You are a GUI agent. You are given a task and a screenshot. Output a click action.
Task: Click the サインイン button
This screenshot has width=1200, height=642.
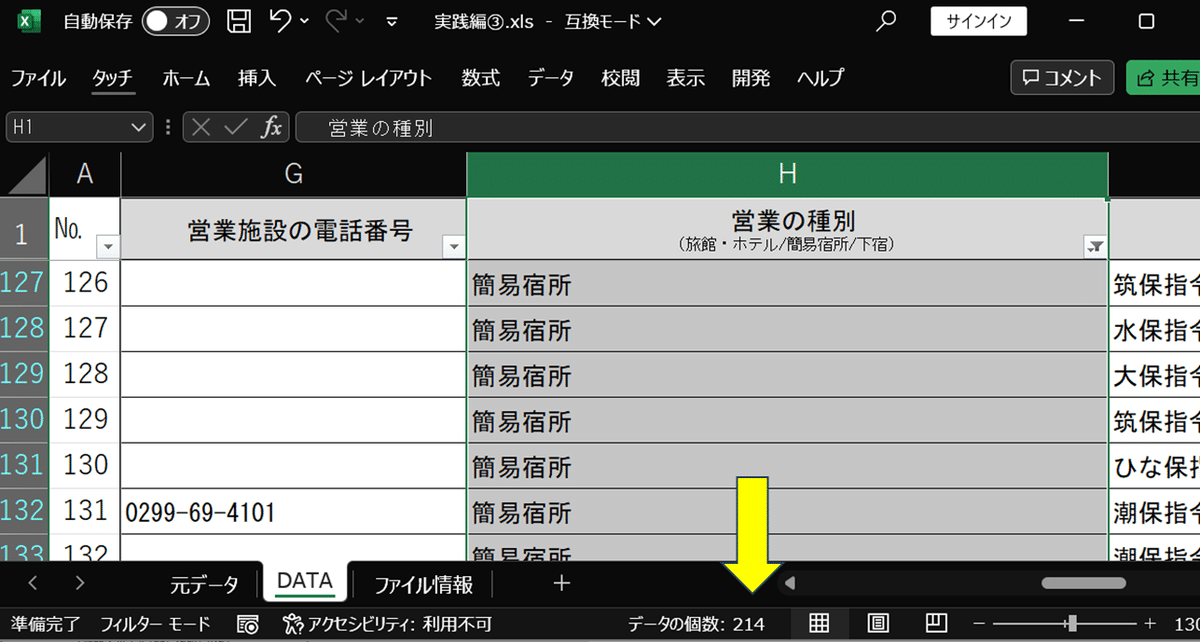[x=979, y=21]
